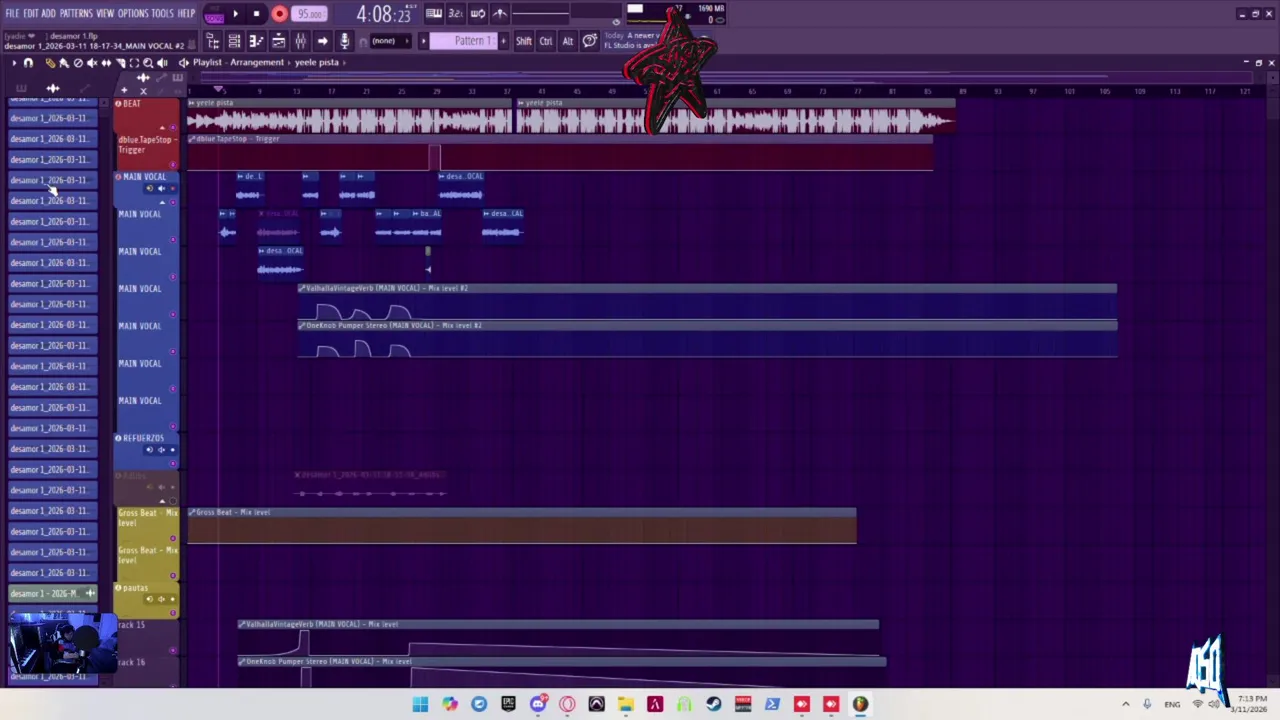Click the plus button right of Pattern 1

pos(503,41)
